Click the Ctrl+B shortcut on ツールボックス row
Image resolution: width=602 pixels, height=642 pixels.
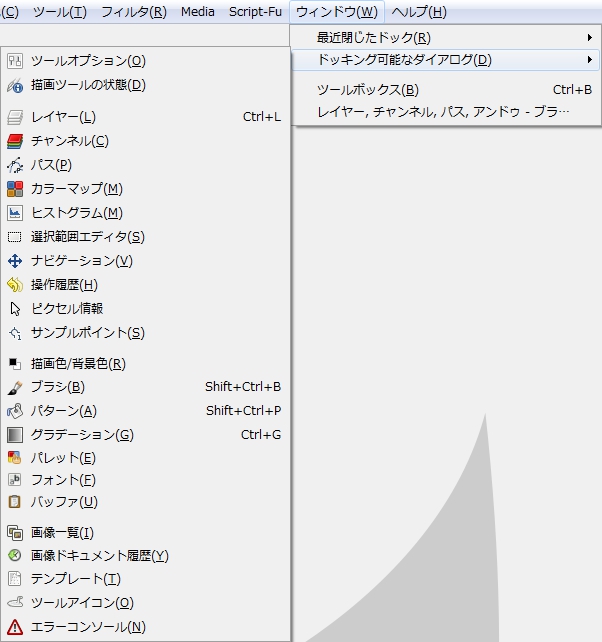[x=573, y=90]
